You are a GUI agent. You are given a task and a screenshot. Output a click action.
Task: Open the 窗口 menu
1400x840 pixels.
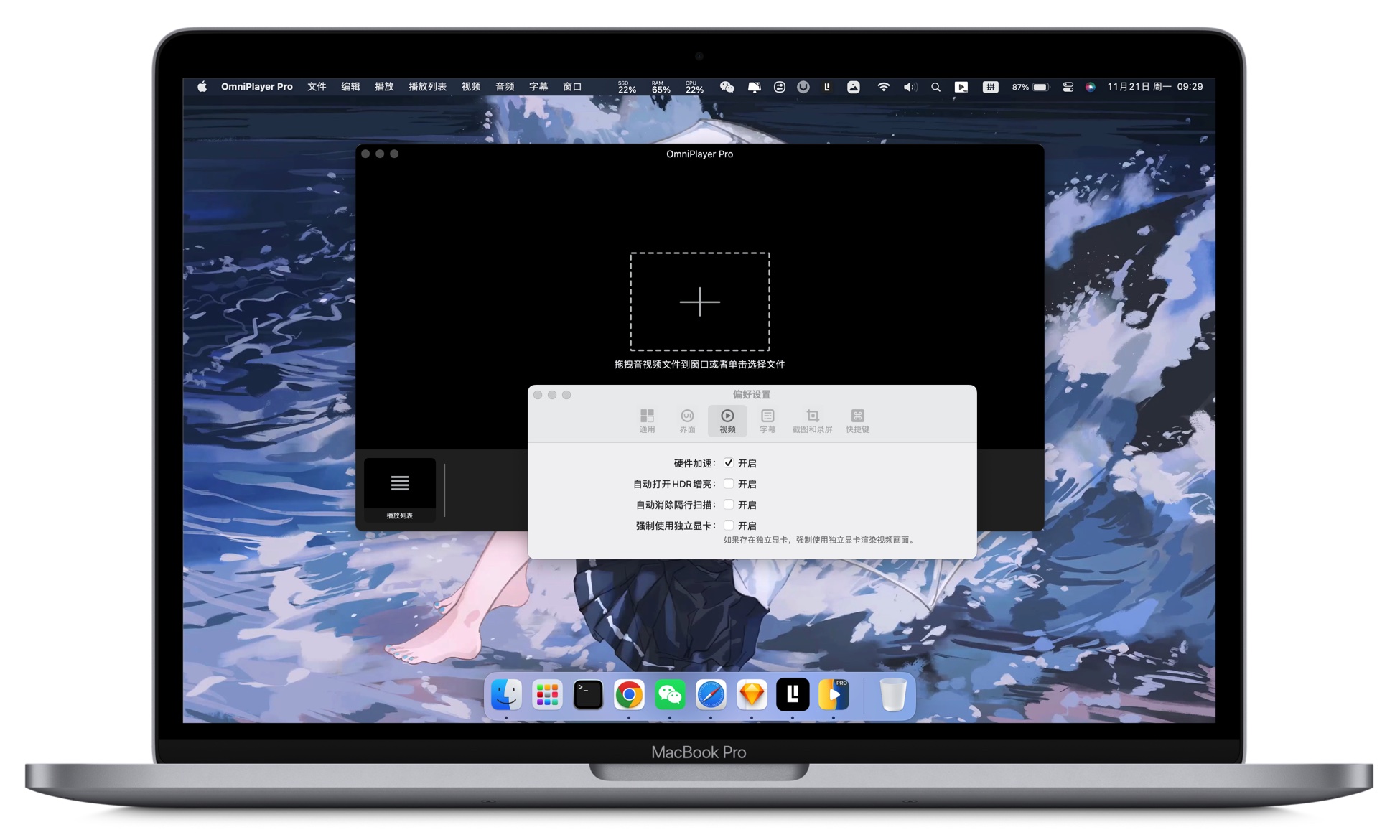572,87
